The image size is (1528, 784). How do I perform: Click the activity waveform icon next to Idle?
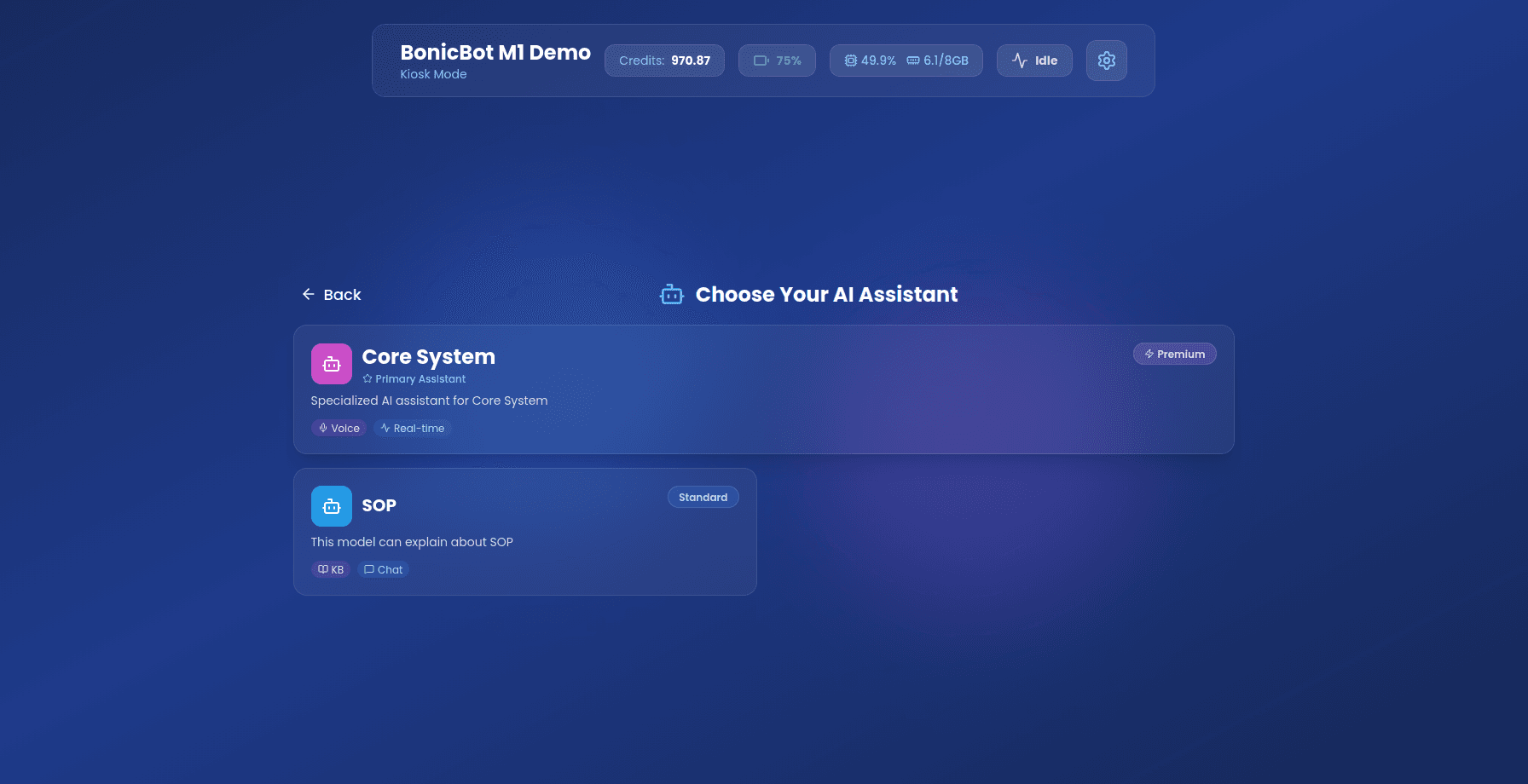(x=1020, y=61)
